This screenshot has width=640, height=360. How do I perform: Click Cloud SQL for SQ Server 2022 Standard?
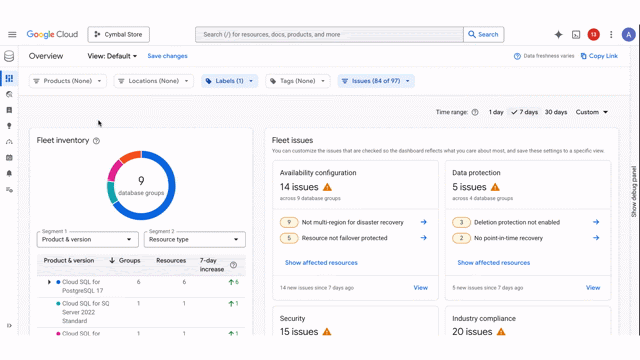click(86, 312)
